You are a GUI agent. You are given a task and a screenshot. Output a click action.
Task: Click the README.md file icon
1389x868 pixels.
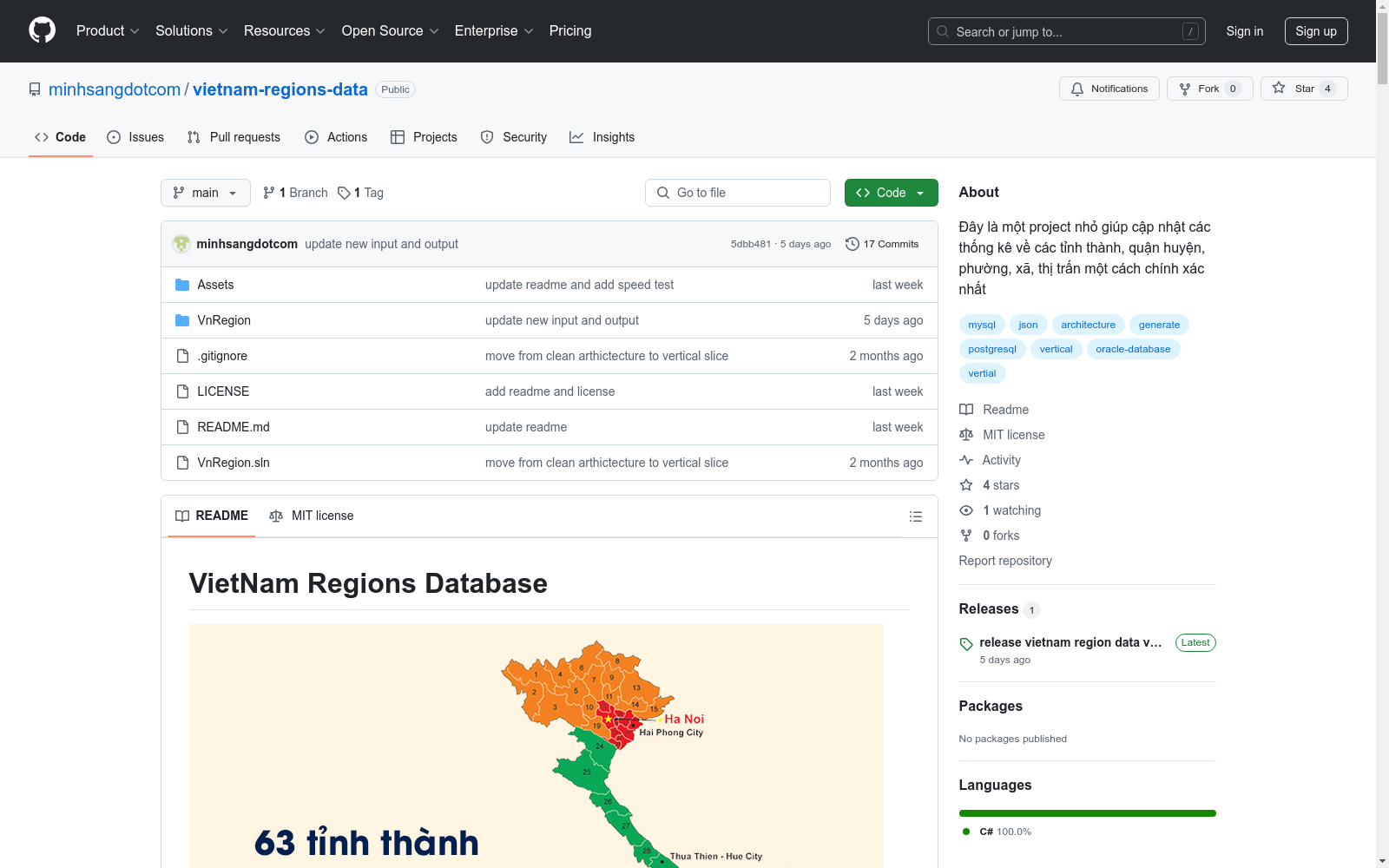pyautogui.click(x=182, y=427)
